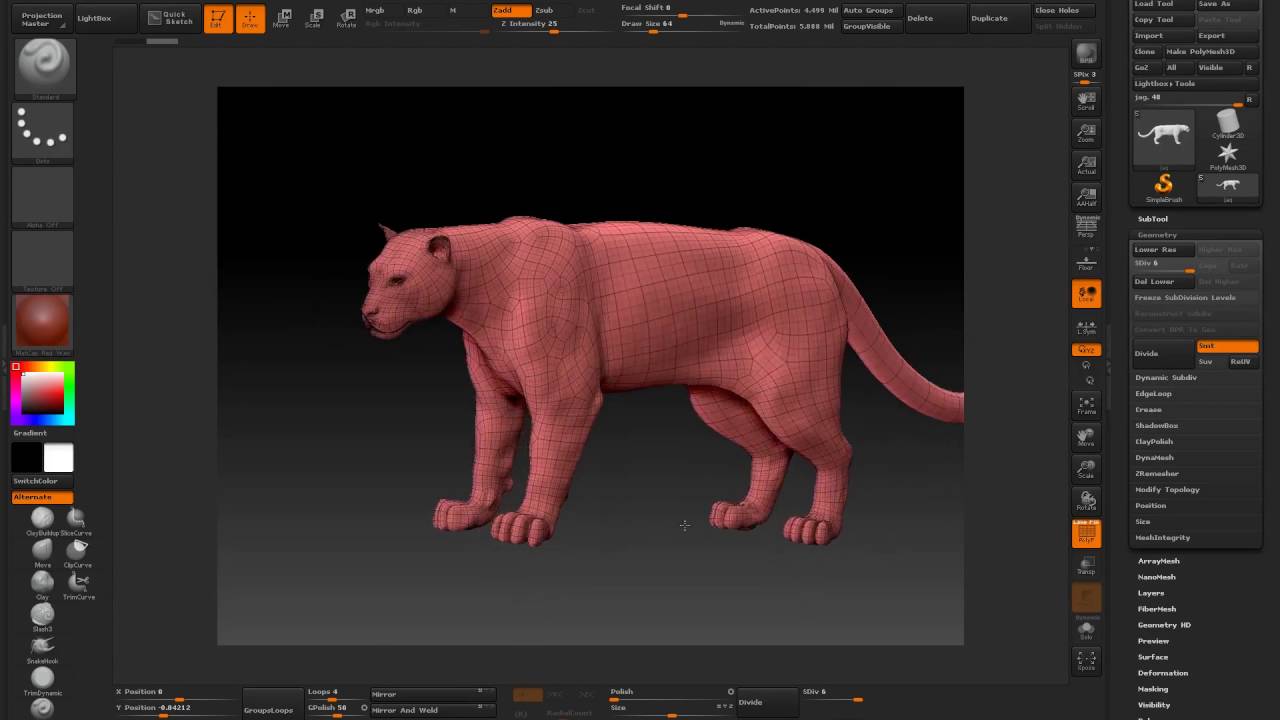
Task: Click the Del Lower button
Action: [x=1163, y=281]
